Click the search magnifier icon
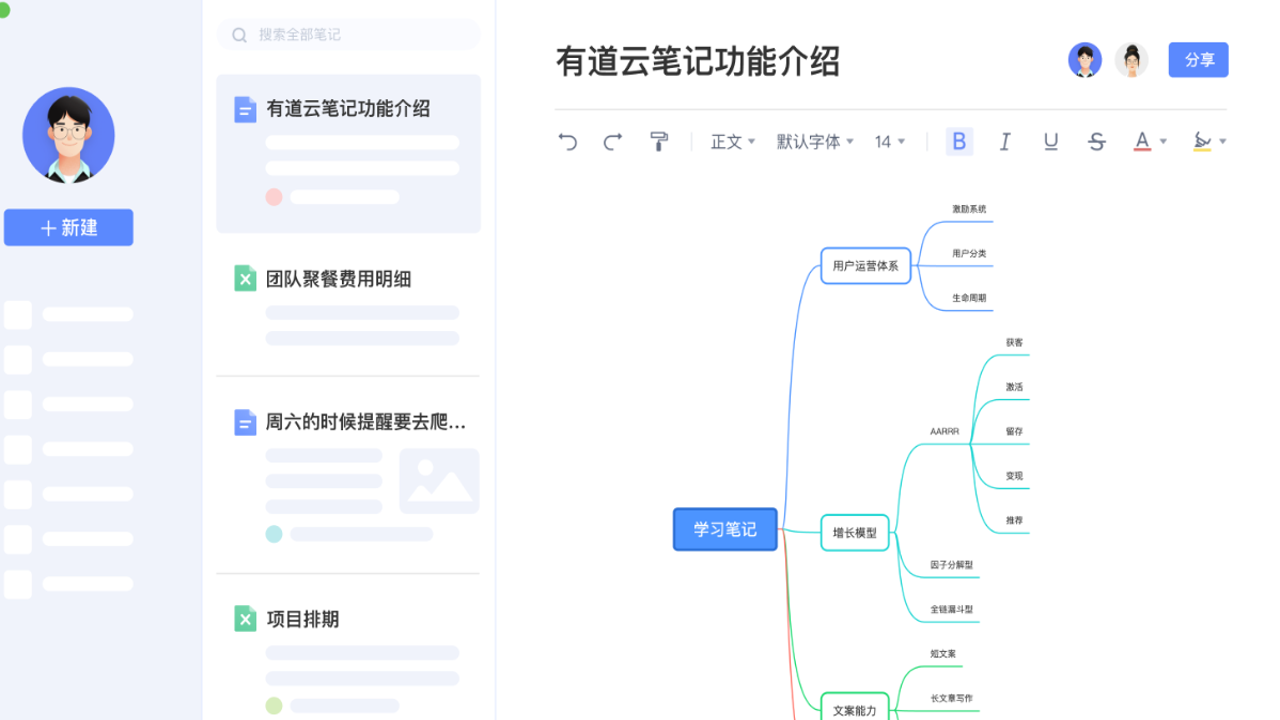Image resolution: width=1280 pixels, height=720 pixels. [x=240, y=35]
